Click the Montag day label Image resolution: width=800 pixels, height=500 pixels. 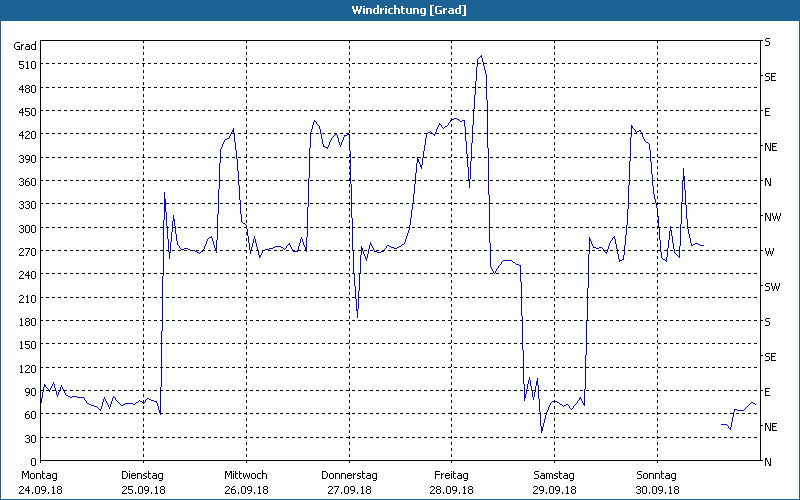[x=38, y=476]
